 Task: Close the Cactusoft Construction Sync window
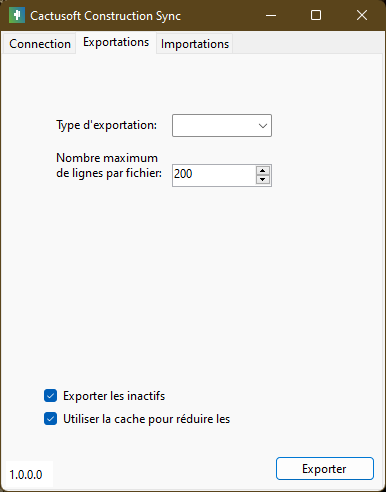[x=362, y=15]
